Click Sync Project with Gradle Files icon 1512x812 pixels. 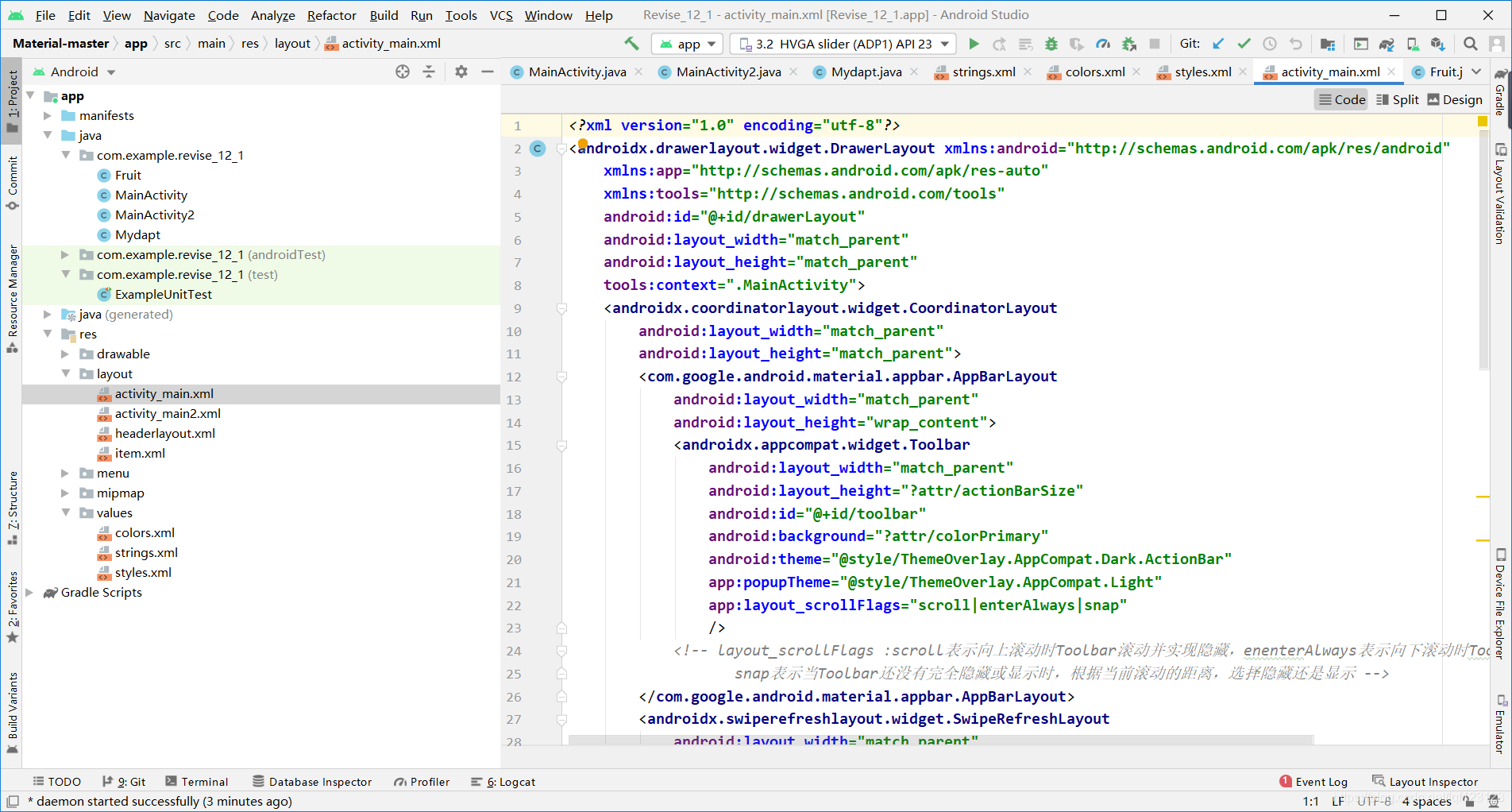(1387, 44)
